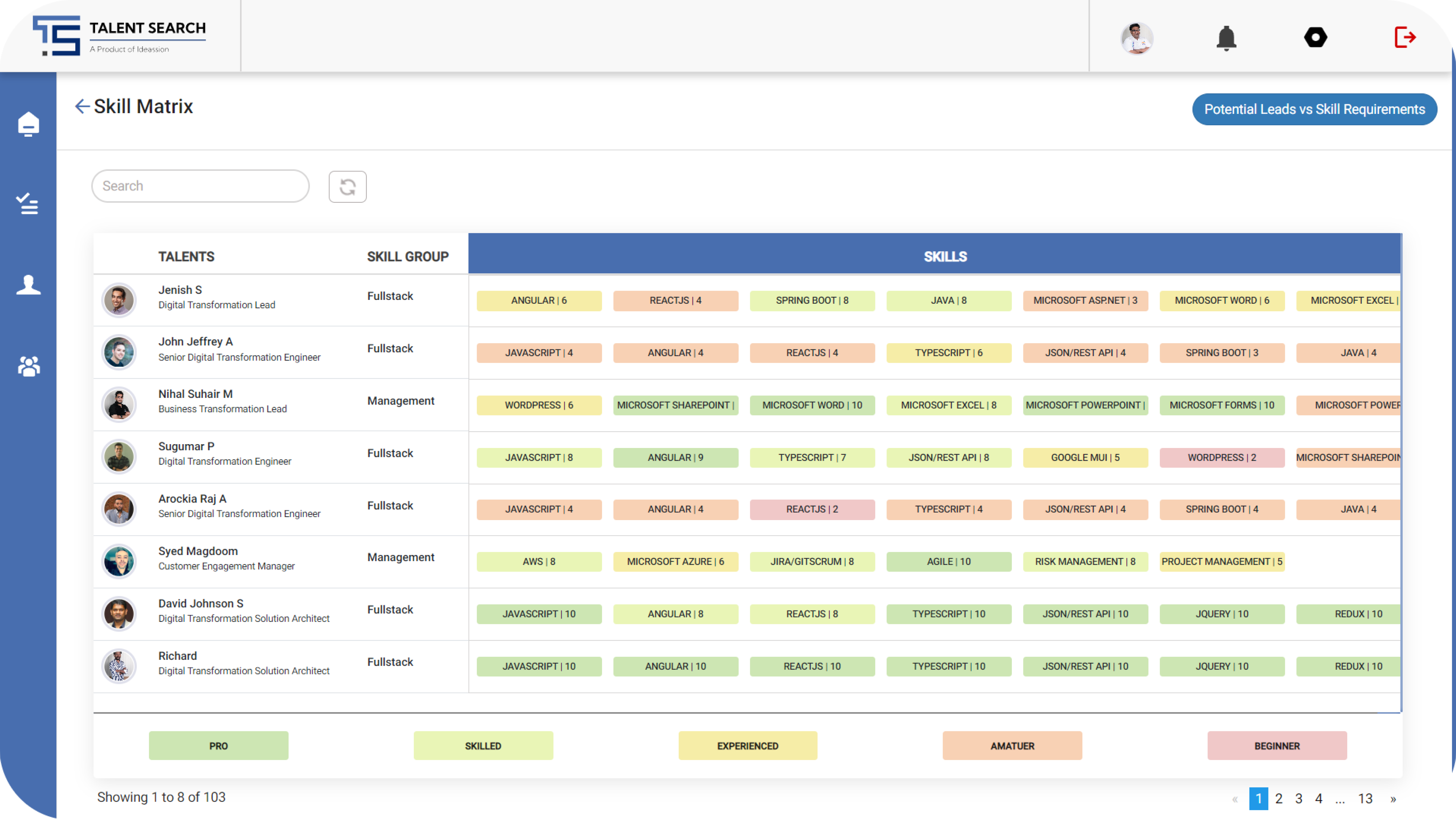
Task: Open the single user sidebar icon
Action: [28, 285]
